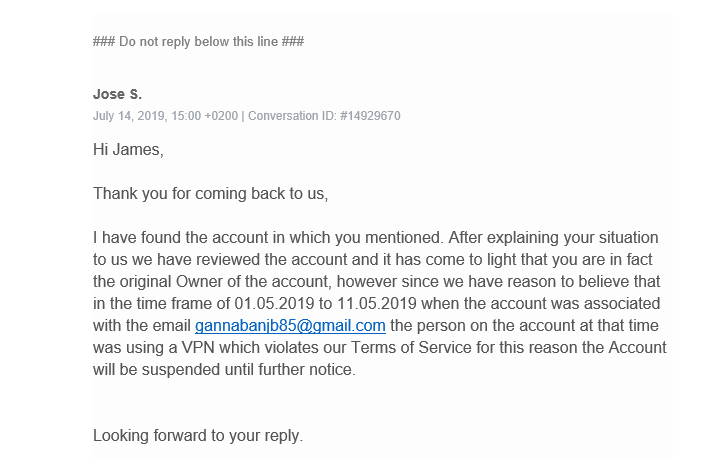Click the 'Hi James,' greeting
The height and width of the screenshot is (469, 728).
(x=128, y=150)
